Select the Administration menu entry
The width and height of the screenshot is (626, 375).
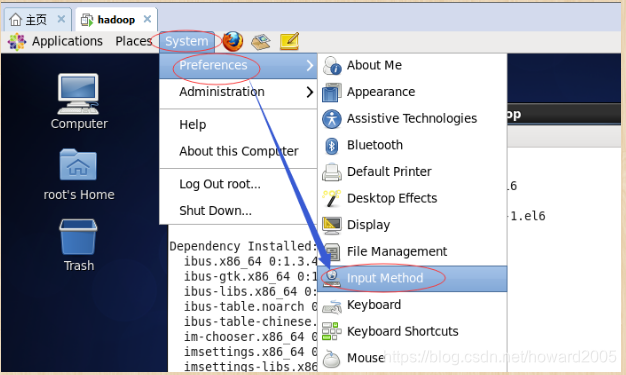coord(238,92)
